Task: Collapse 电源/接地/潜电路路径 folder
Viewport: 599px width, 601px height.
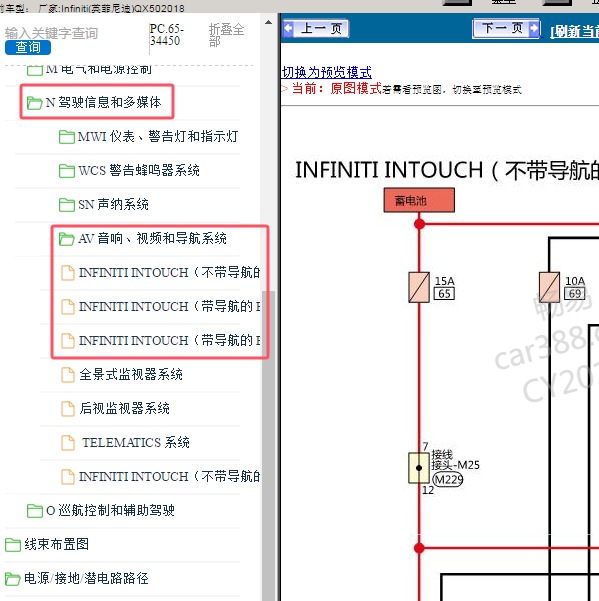Action: click(77, 578)
